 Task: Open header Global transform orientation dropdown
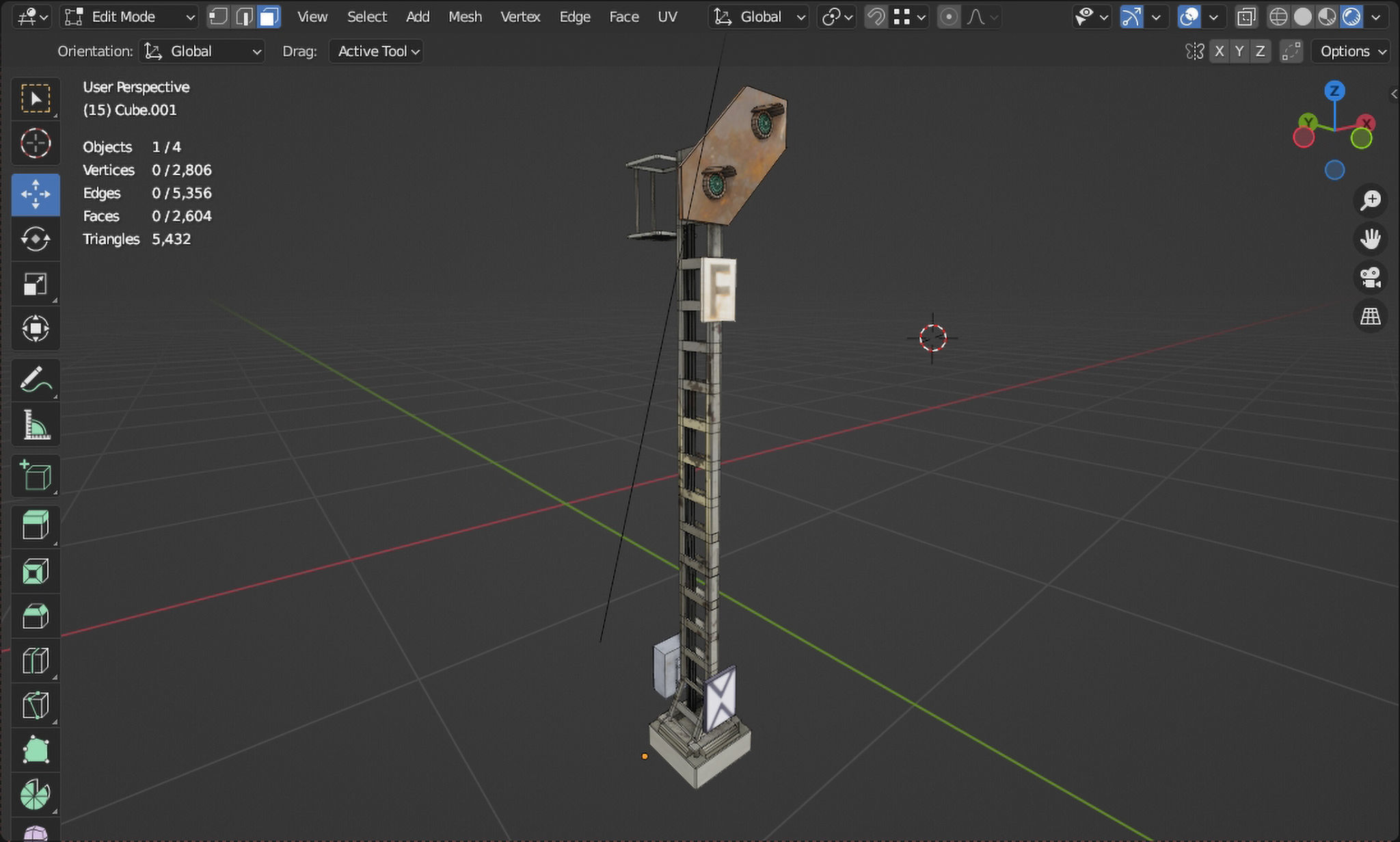coord(759,16)
